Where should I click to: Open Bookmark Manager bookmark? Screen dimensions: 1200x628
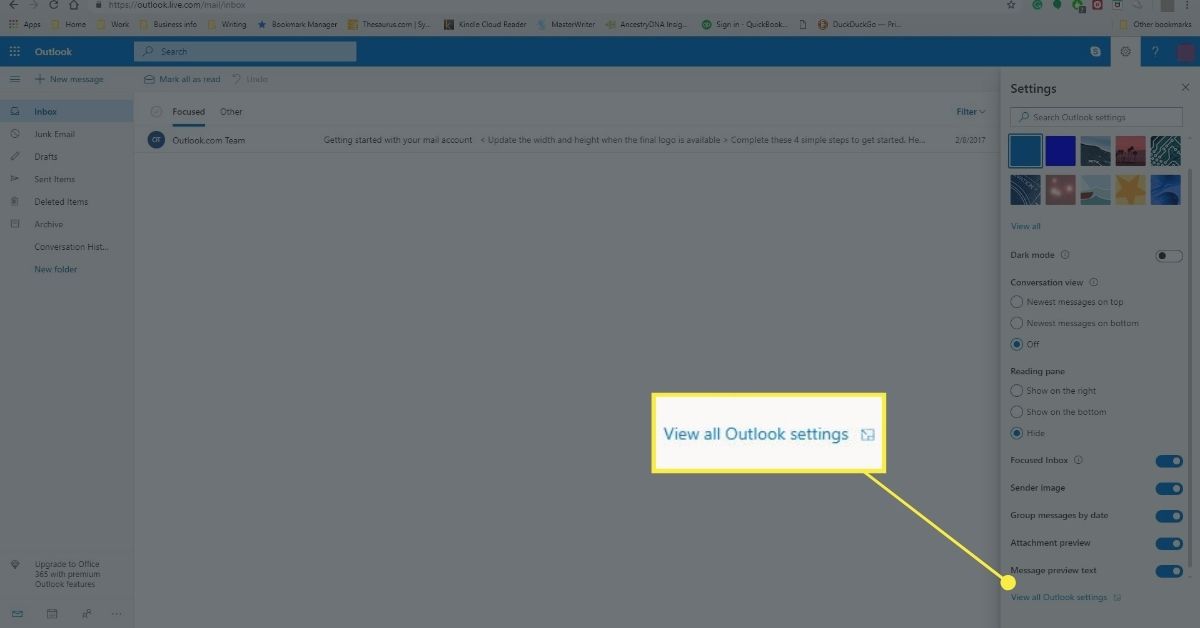click(x=298, y=23)
